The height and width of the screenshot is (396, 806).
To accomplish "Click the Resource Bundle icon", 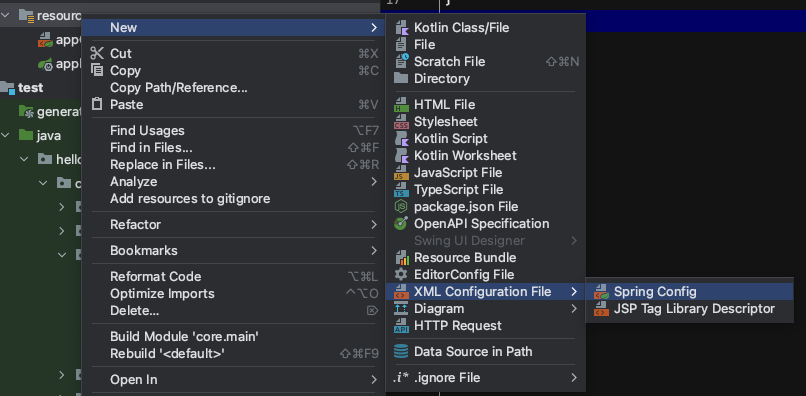I will point(401,258).
